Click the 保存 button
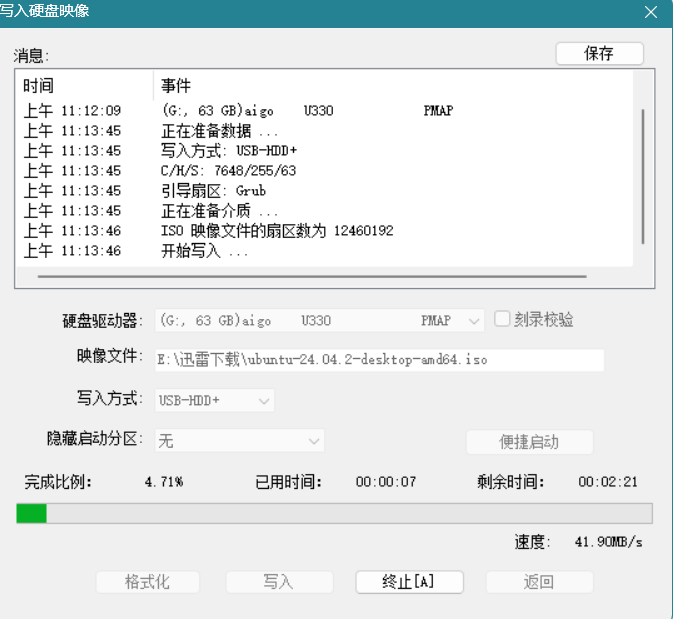 coord(599,54)
